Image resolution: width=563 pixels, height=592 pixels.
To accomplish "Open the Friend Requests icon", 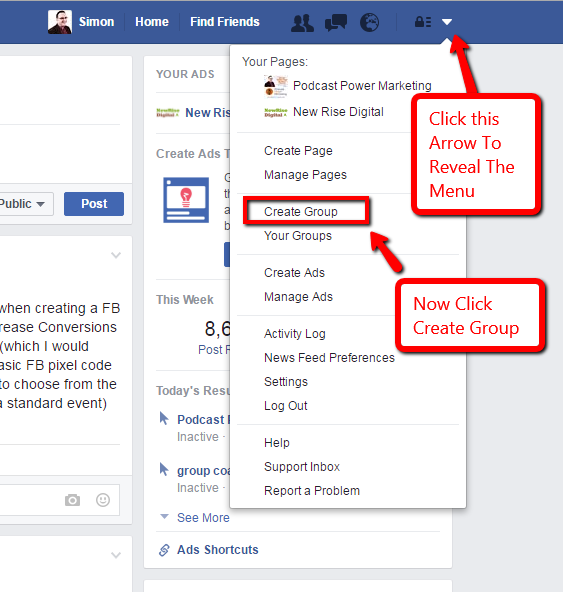I will pyautogui.click(x=302, y=23).
